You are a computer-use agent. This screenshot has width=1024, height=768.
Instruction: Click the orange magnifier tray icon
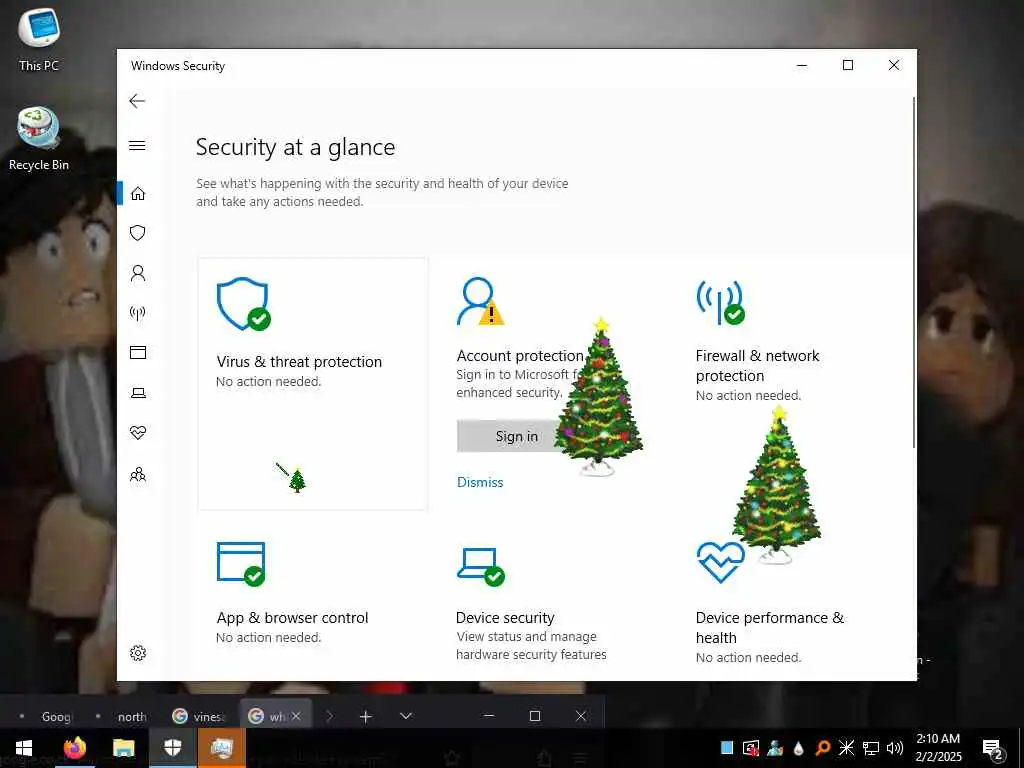[x=823, y=748]
